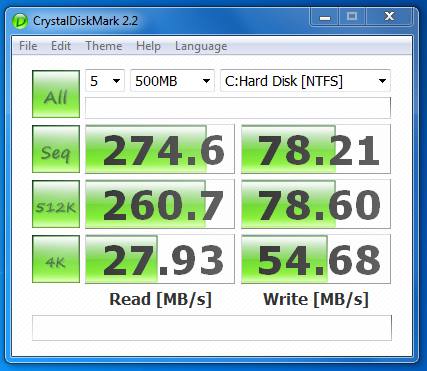Click the CrystalDiskMark title bar app icon
Screen dimensions: 427x371
pos(20,21)
